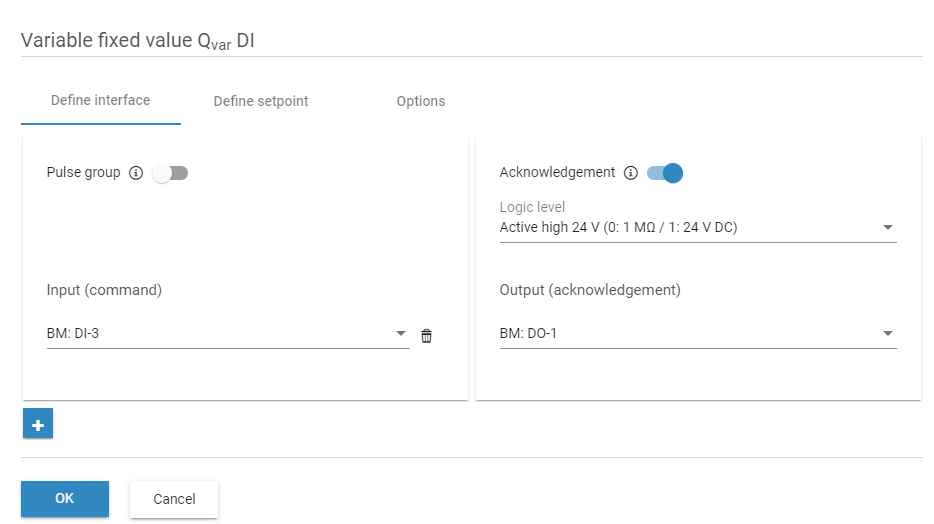Image resolution: width=934 pixels, height=524 pixels.
Task: Enable the Pulse group toggle
Action: pyautogui.click(x=170, y=173)
